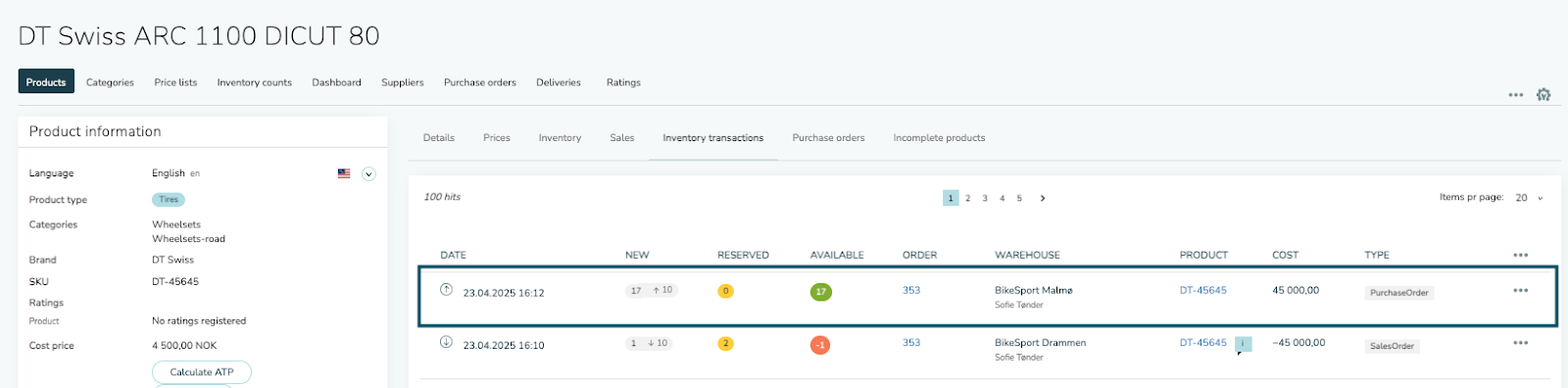Image resolution: width=1568 pixels, height=388 pixels.
Task: Select the Inventory sub-tab
Action: (x=560, y=138)
